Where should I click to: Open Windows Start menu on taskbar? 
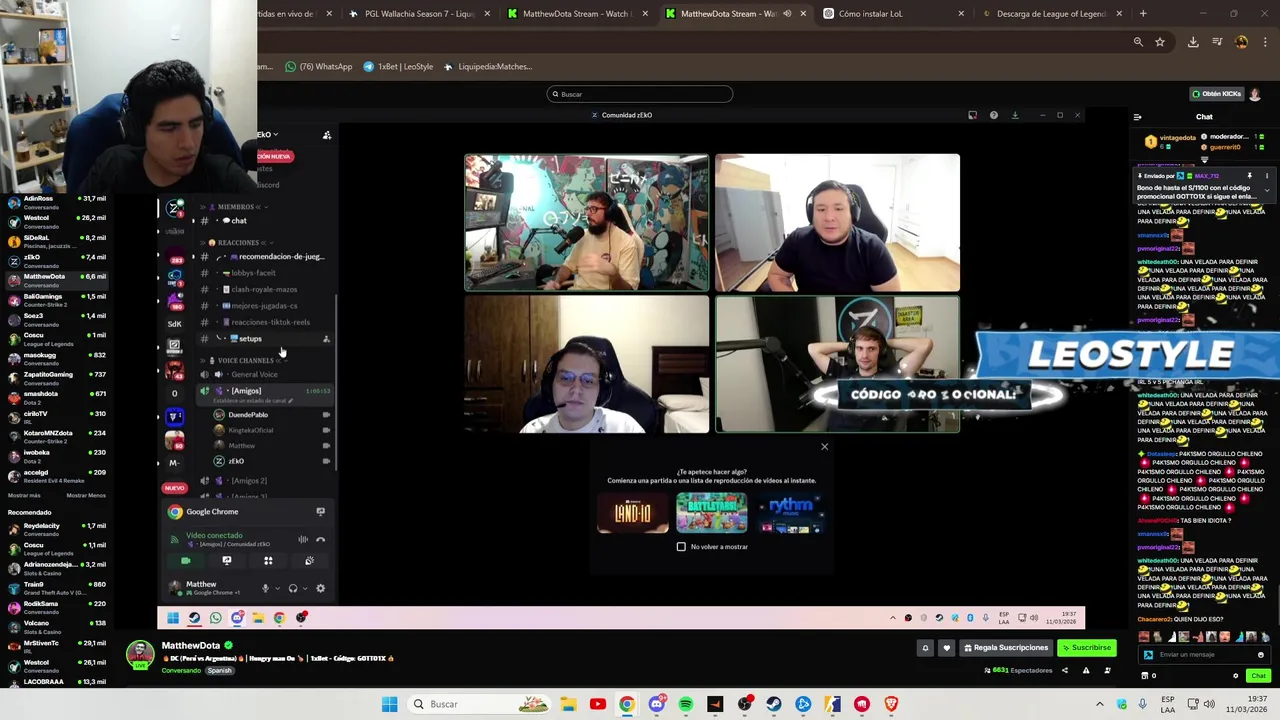pyautogui.click(x=390, y=704)
